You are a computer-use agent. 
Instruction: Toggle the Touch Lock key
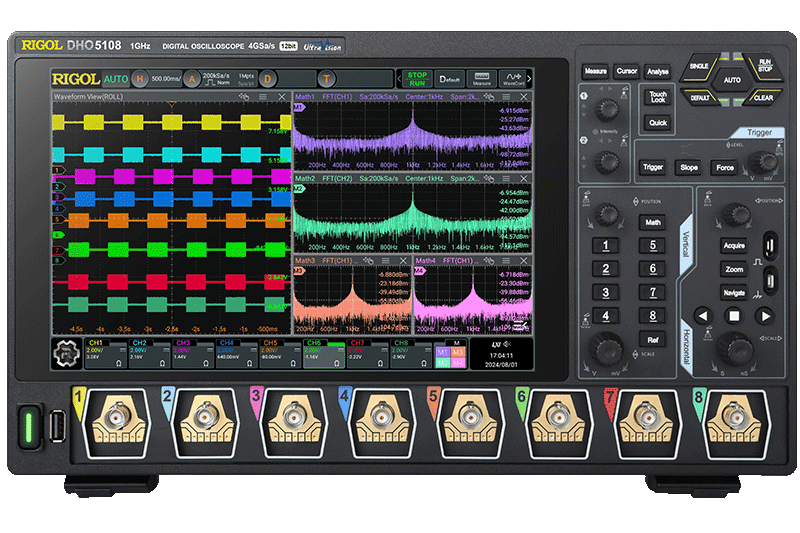(657, 97)
